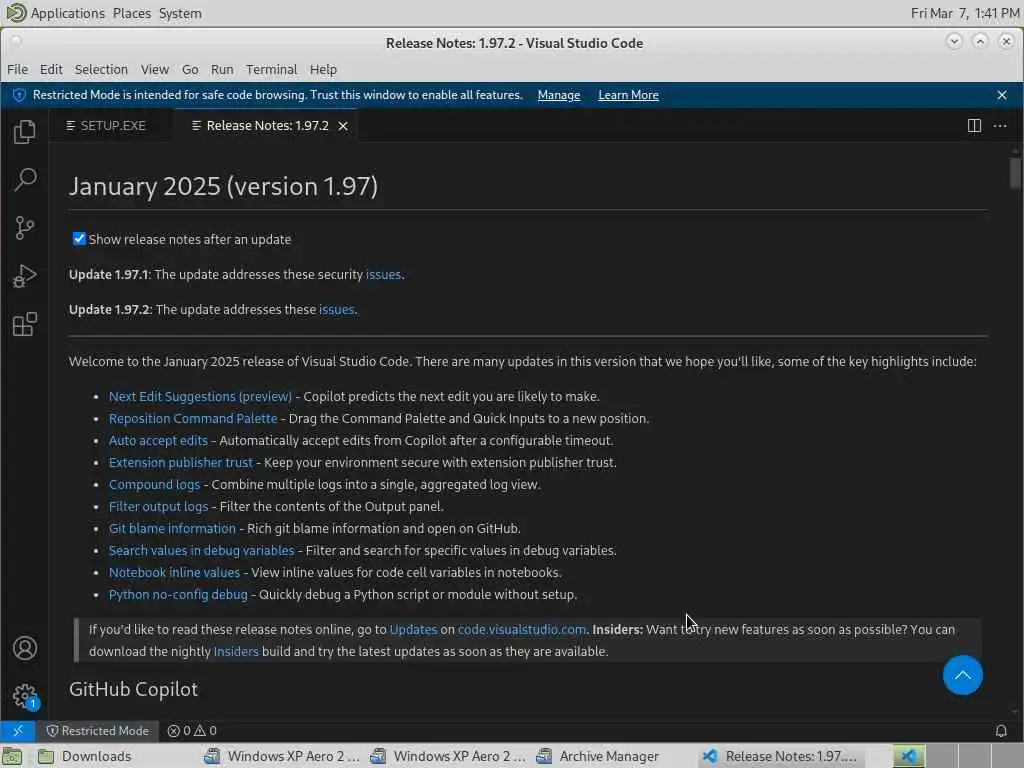Click the blue scroll-to-top arrow button
This screenshot has width=1024, height=768.
962,675
